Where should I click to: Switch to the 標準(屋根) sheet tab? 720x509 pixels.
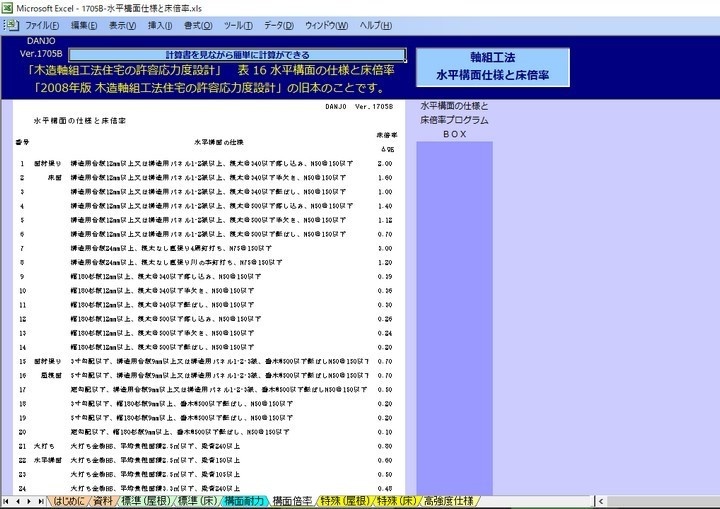point(146,501)
